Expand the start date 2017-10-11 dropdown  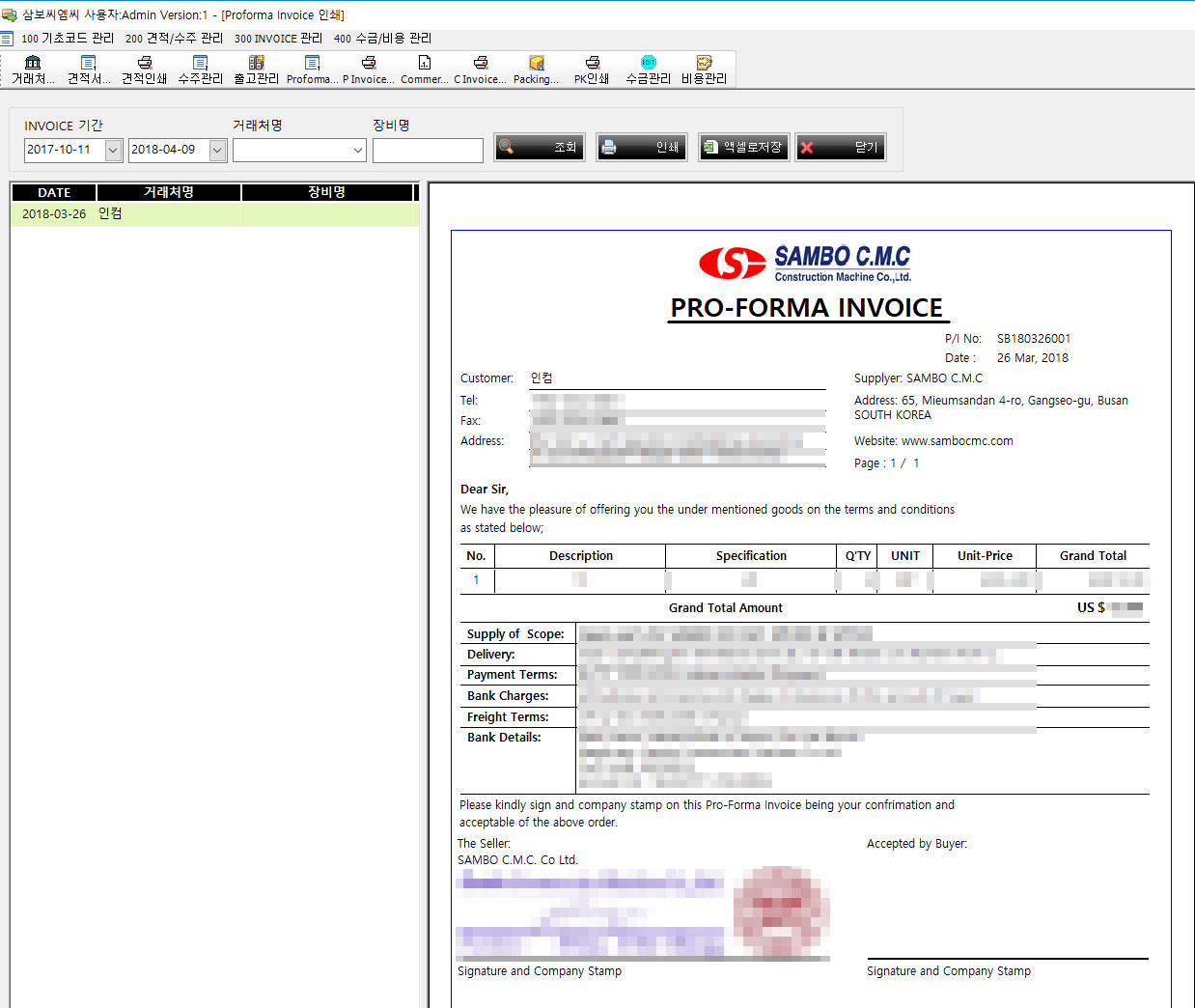pos(114,150)
